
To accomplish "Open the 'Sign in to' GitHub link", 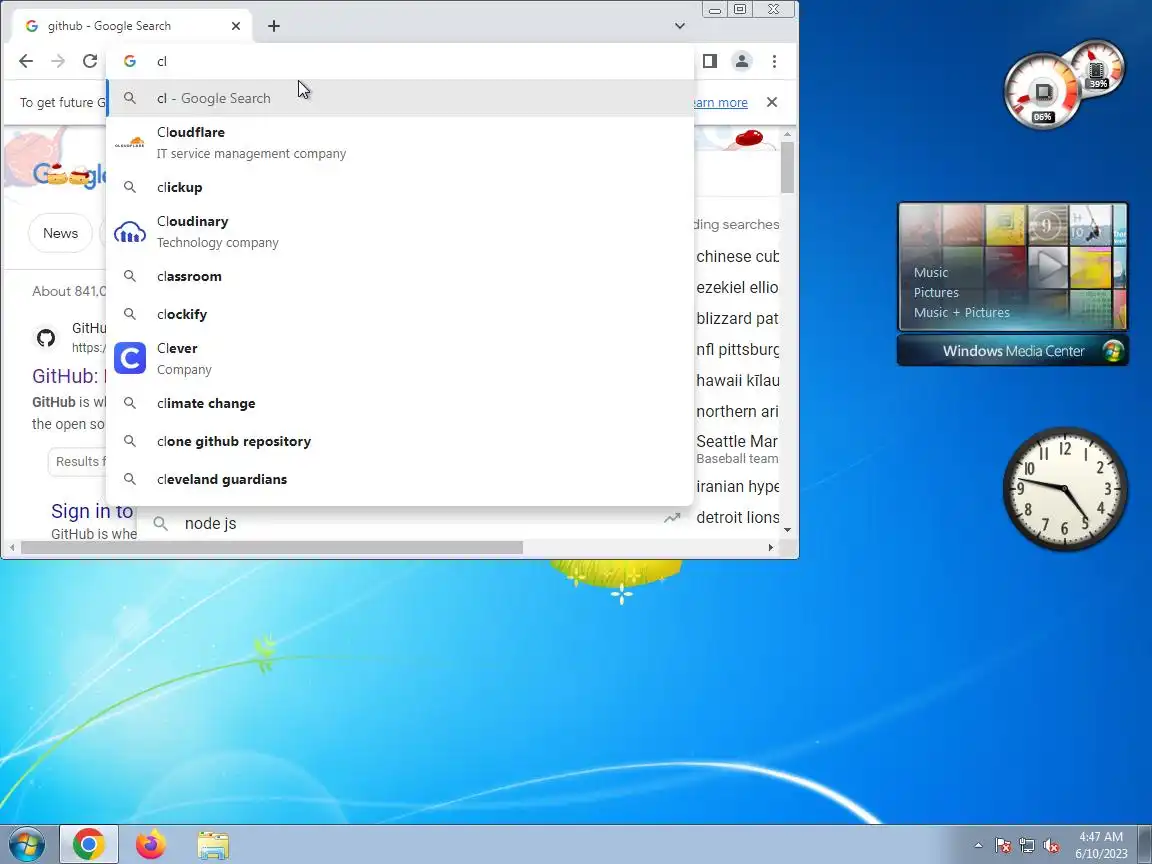I will 92,511.
